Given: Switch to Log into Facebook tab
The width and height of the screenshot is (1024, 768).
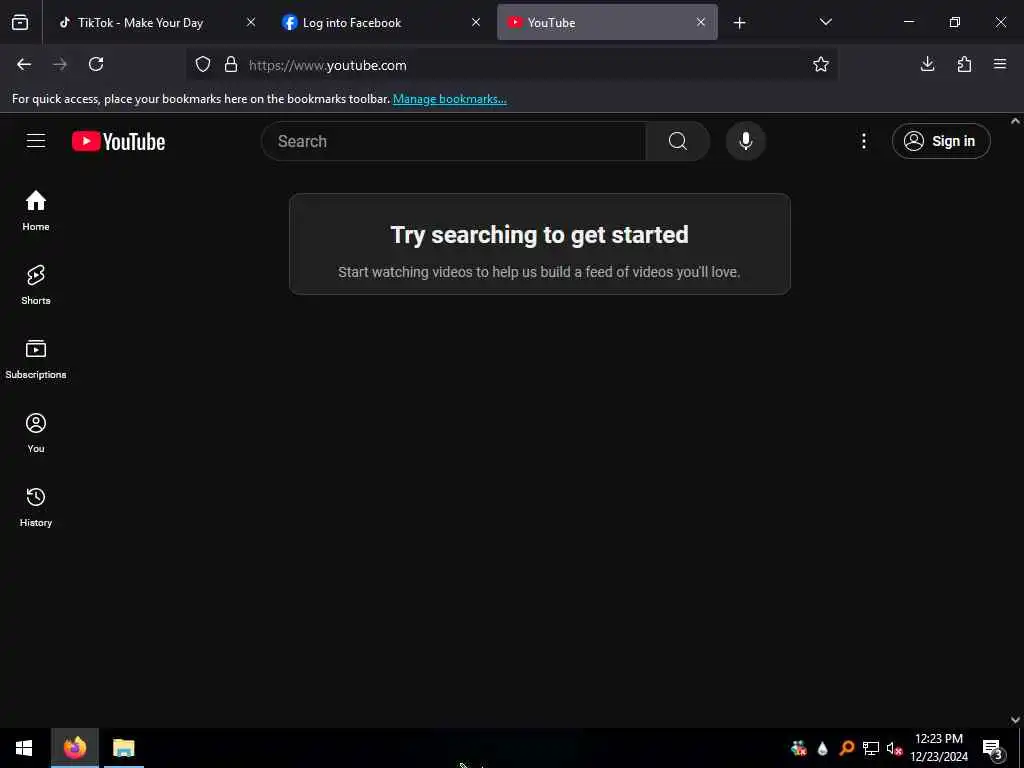Looking at the screenshot, I should 351,23.
